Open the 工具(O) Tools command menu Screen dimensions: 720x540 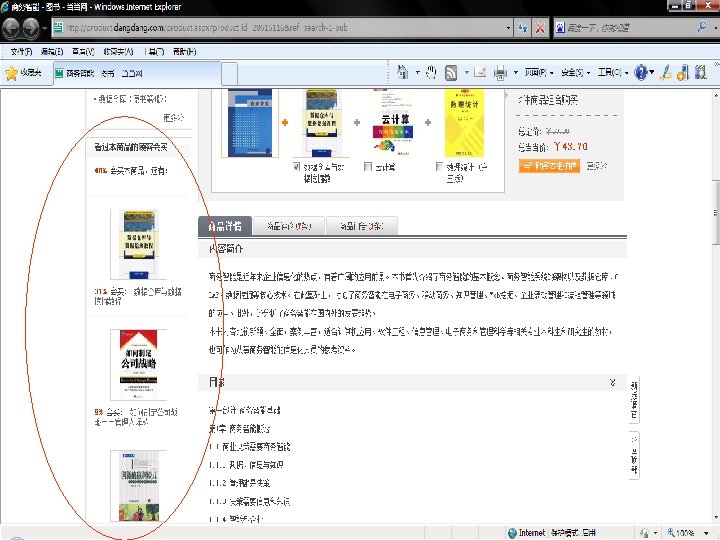pyautogui.click(x=613, y=73)
